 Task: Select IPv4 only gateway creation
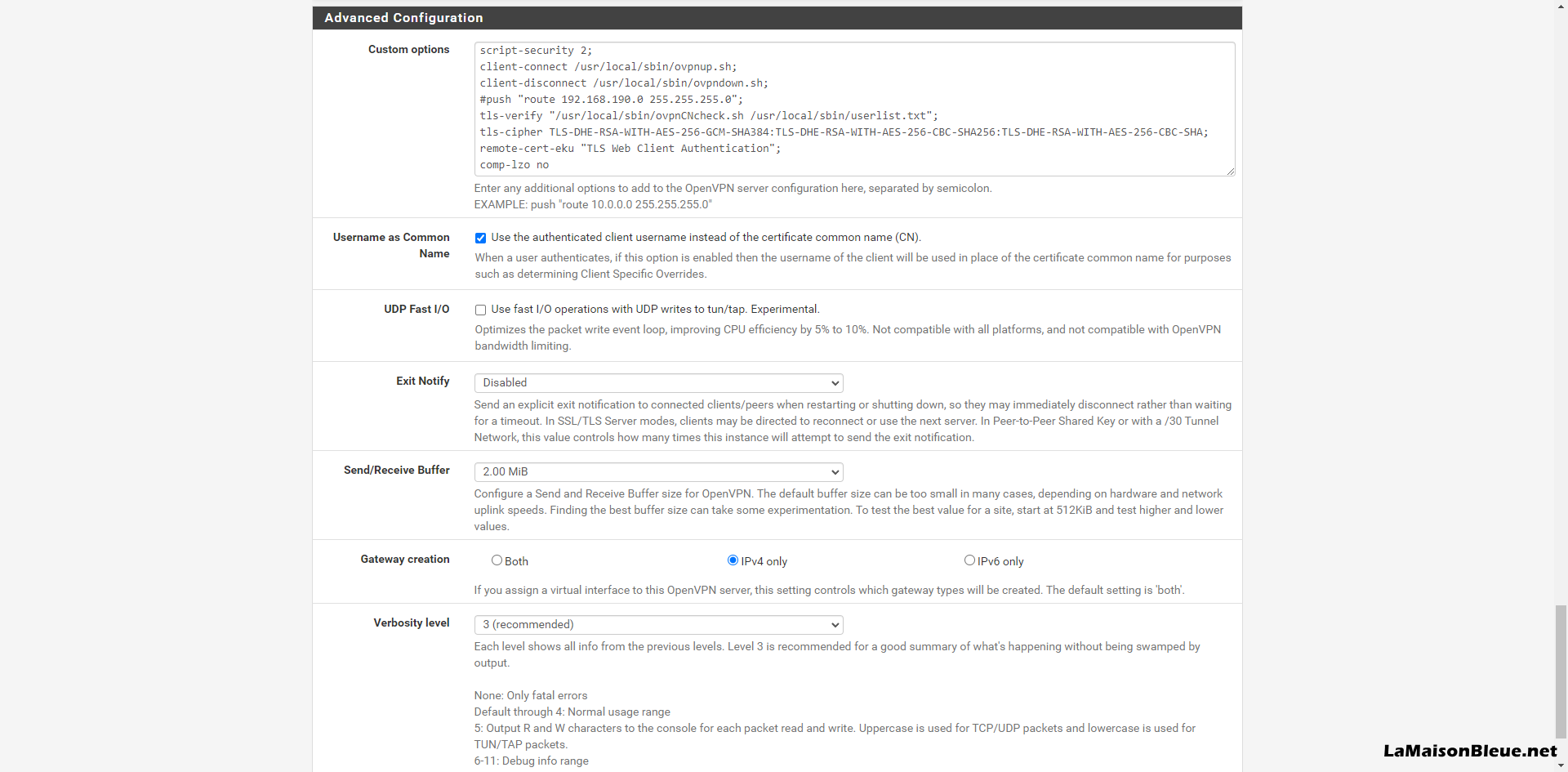733,560
